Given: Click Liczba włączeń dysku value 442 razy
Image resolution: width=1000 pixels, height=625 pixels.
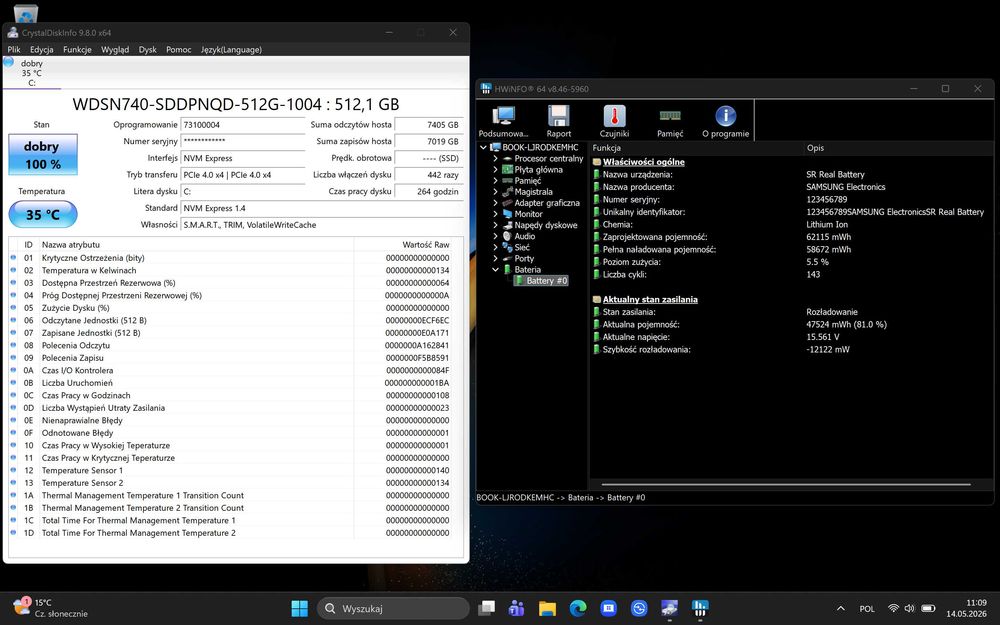Looking at the screenshot, I should [429, 175].
